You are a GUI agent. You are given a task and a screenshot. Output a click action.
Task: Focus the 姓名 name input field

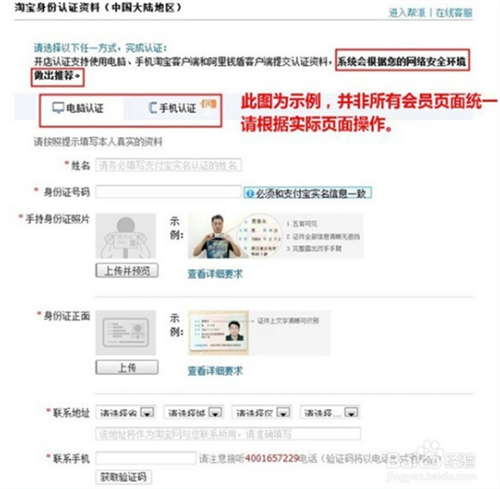click(x=169, y=165)
